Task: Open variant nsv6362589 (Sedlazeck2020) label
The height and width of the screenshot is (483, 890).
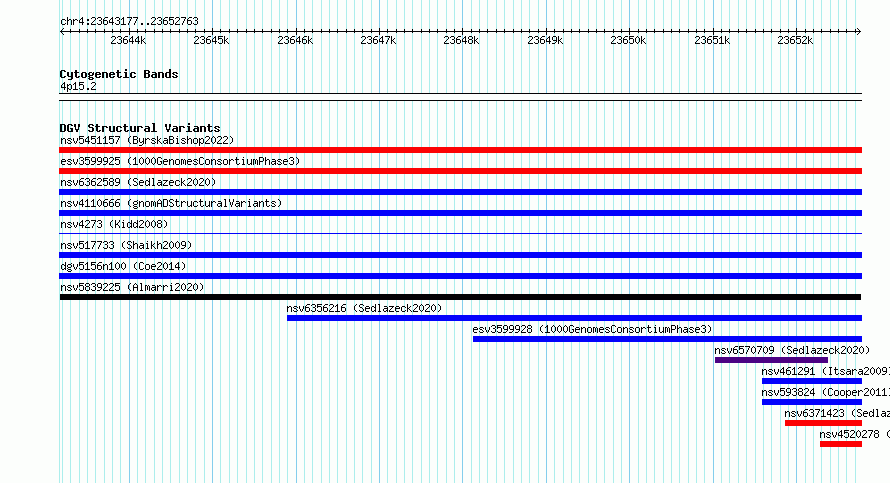Action: click(x=138, y=182)
